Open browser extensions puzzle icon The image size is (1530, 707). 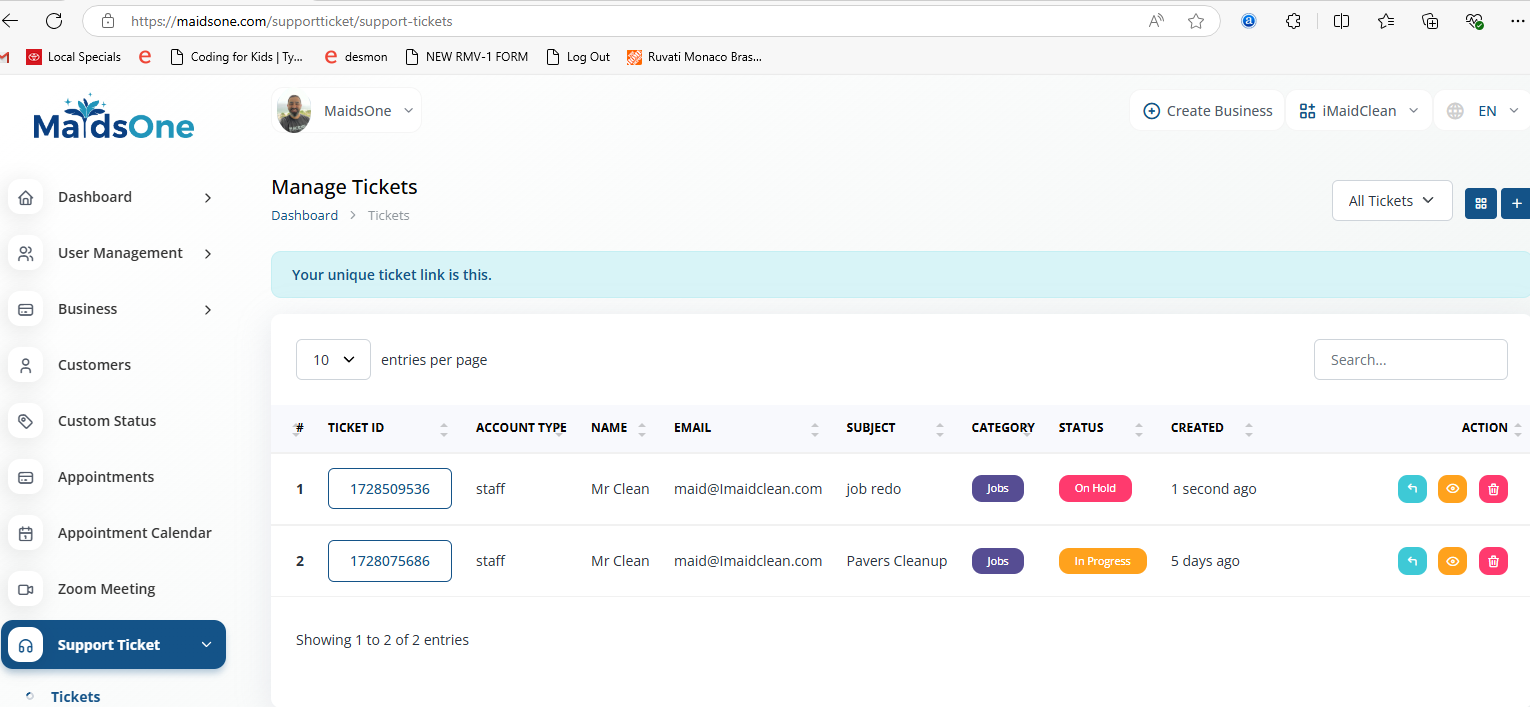[1294, 21]
